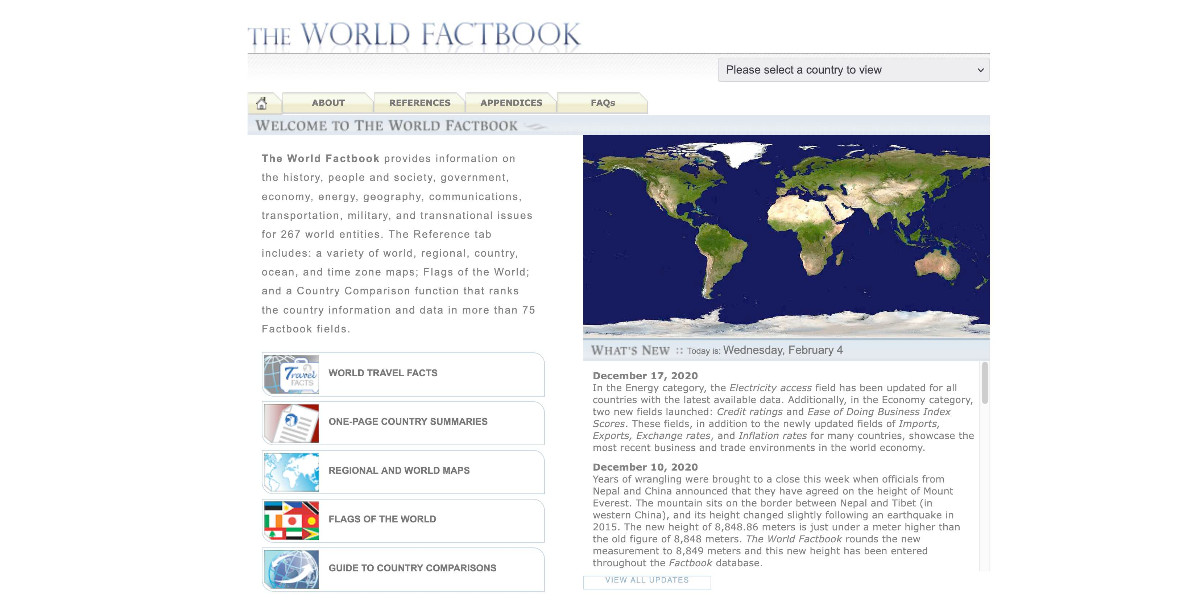This screenshot has width=1200, height=600.
Task: Select the Regional and World Maps icon
Action: pos(290,471)
